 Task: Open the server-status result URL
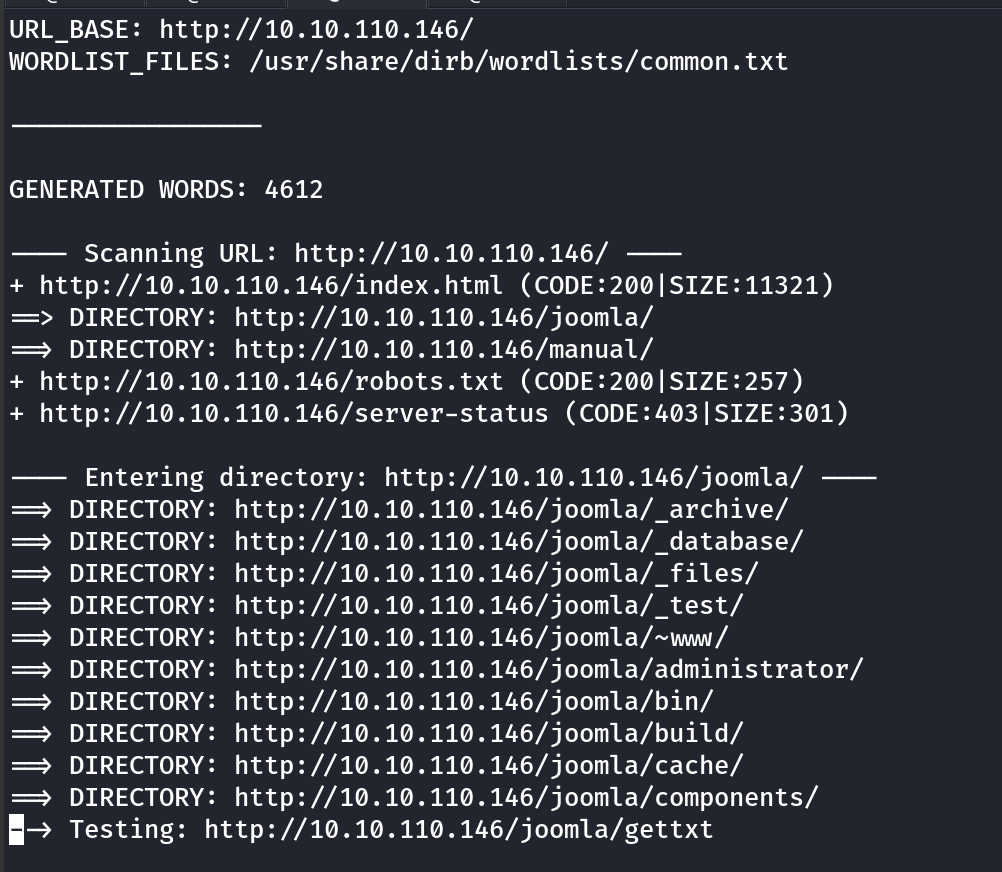pos(293,413)
